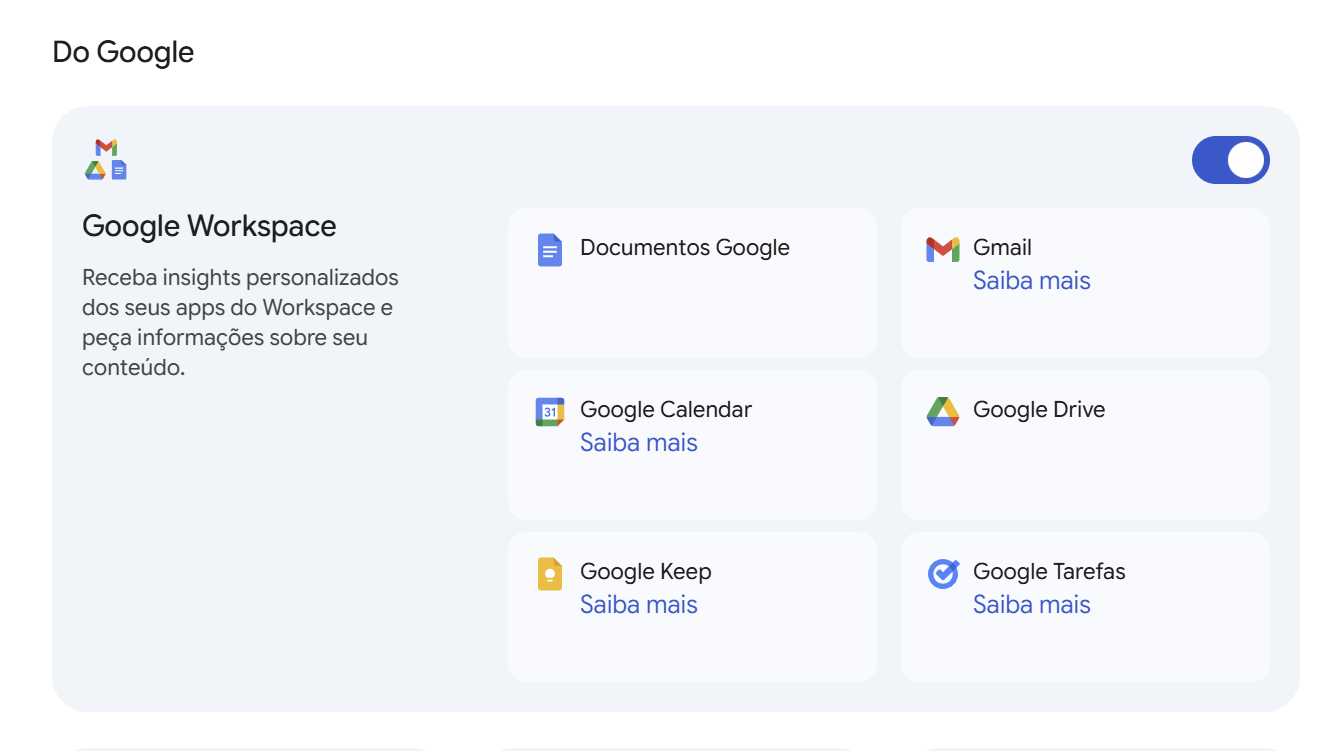Screen dimensions: 1328x751
Task: Open Saiba mais link under Gmail
Action: click(1031, 281)
